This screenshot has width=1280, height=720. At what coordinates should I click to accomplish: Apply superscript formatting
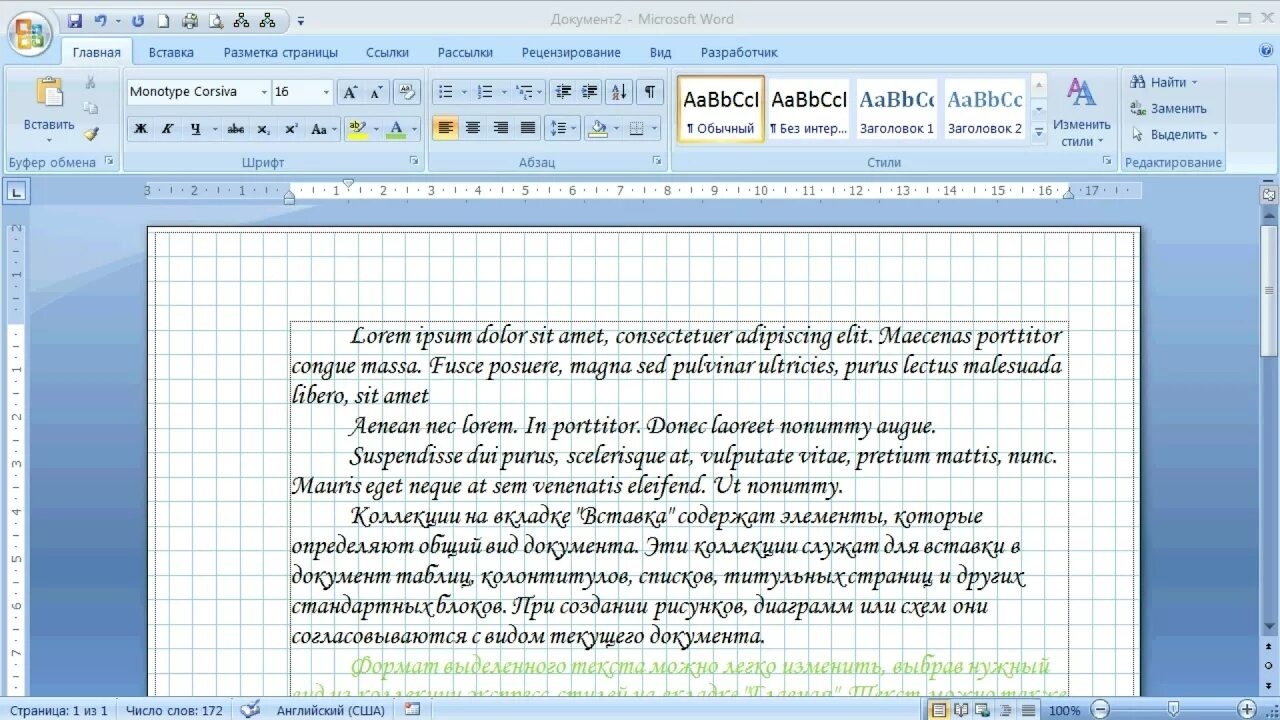click(291, 129)
